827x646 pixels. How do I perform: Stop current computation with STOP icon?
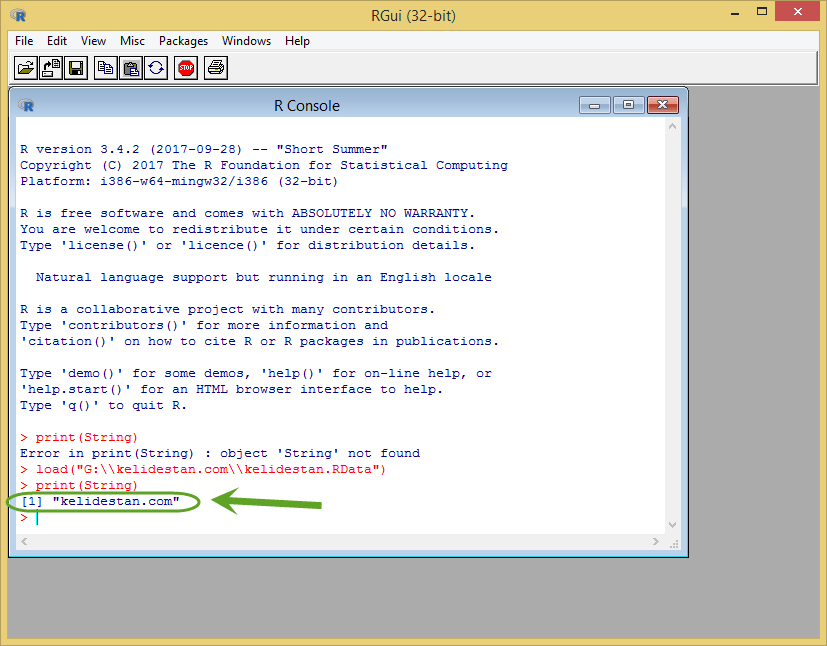pos(186,68)
